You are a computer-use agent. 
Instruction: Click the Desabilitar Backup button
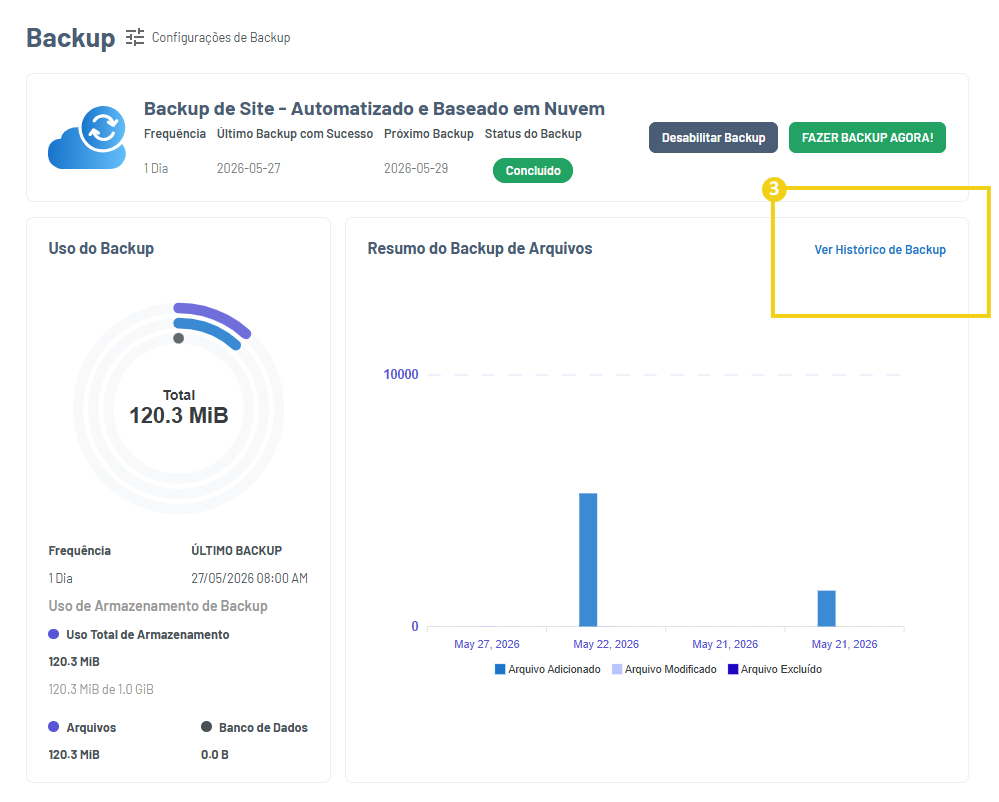point(713,138)
